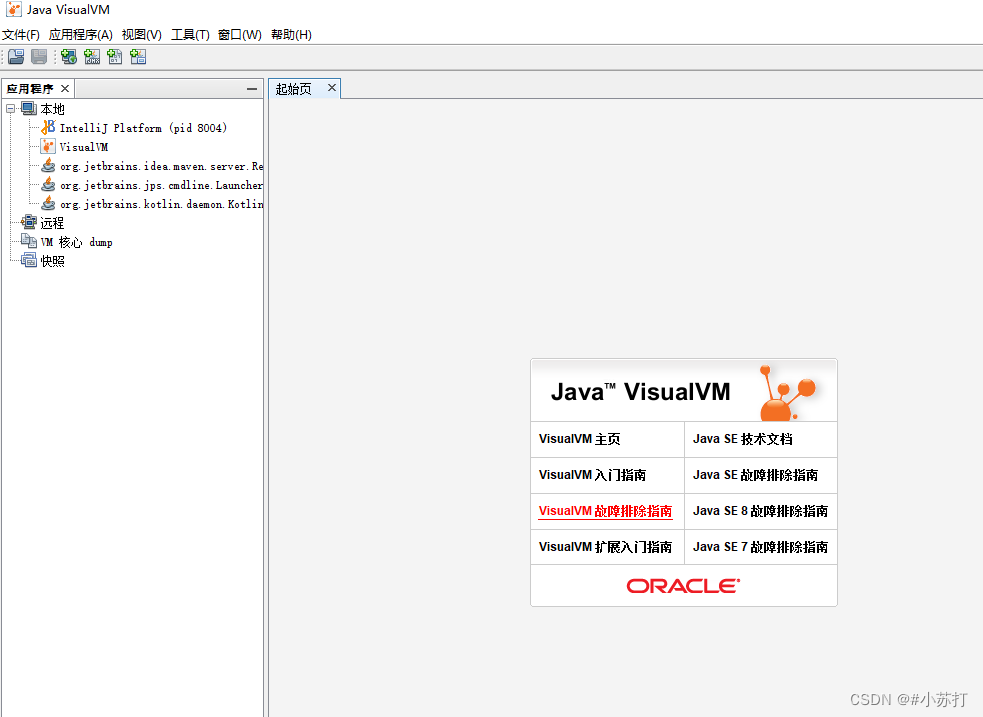
Task: Click the add JMX connection toolbar icon
Action: pos(91,56)
